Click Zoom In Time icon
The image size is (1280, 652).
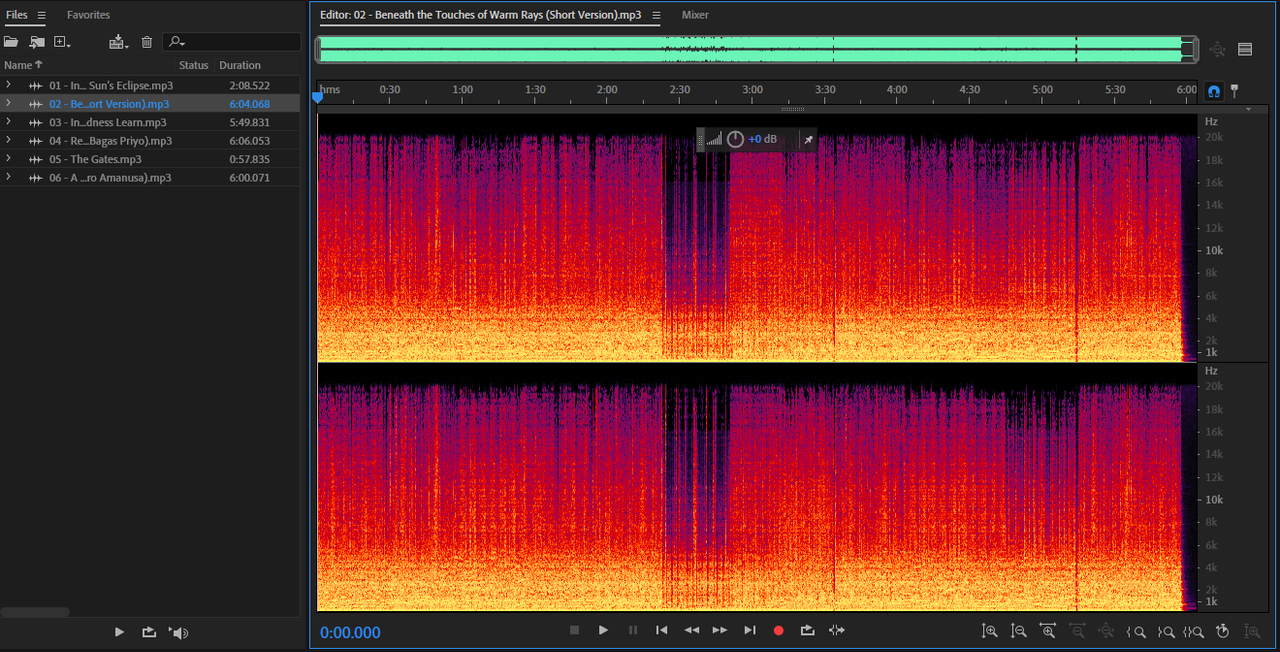[x=1047, y=631]
